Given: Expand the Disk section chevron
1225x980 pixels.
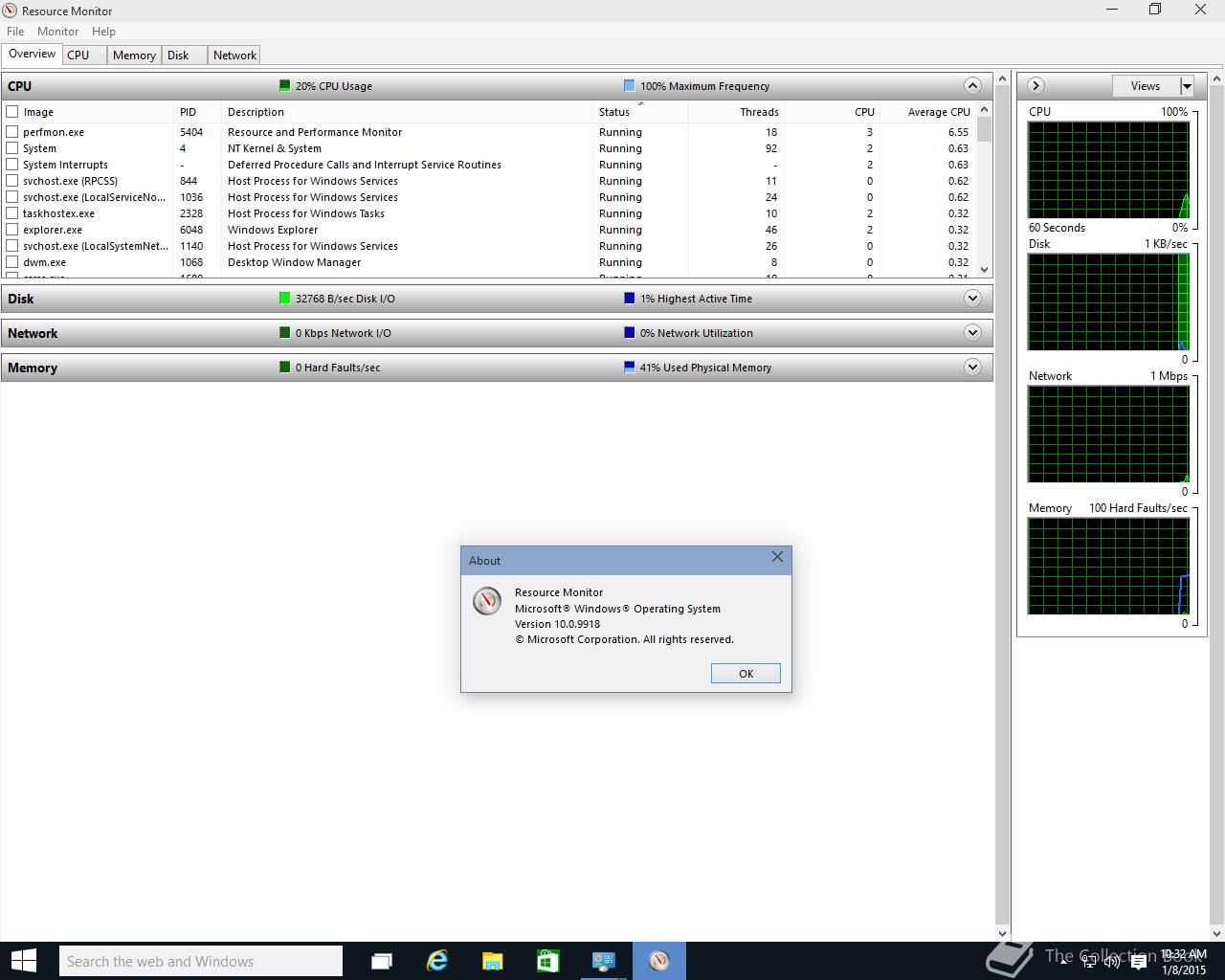Looking at the screenshot, I should 972,299.
